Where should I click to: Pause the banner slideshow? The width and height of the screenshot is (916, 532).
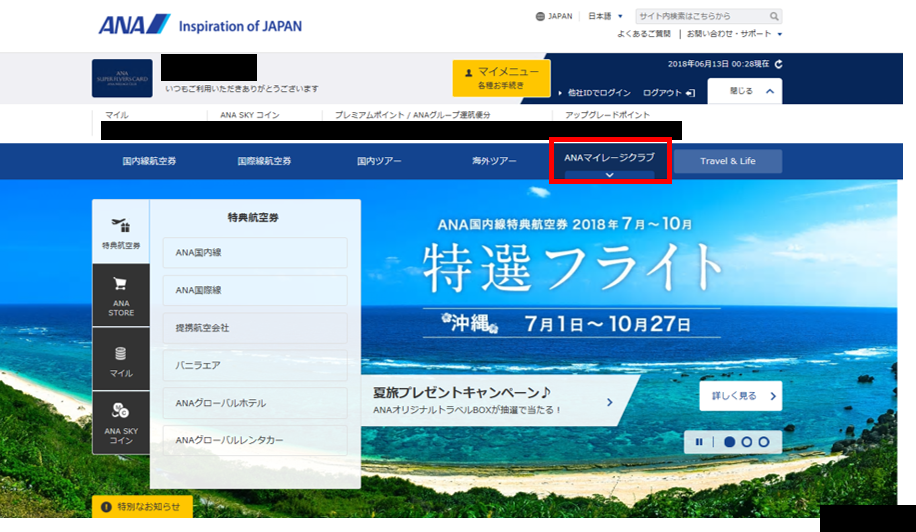click(699, 442)
